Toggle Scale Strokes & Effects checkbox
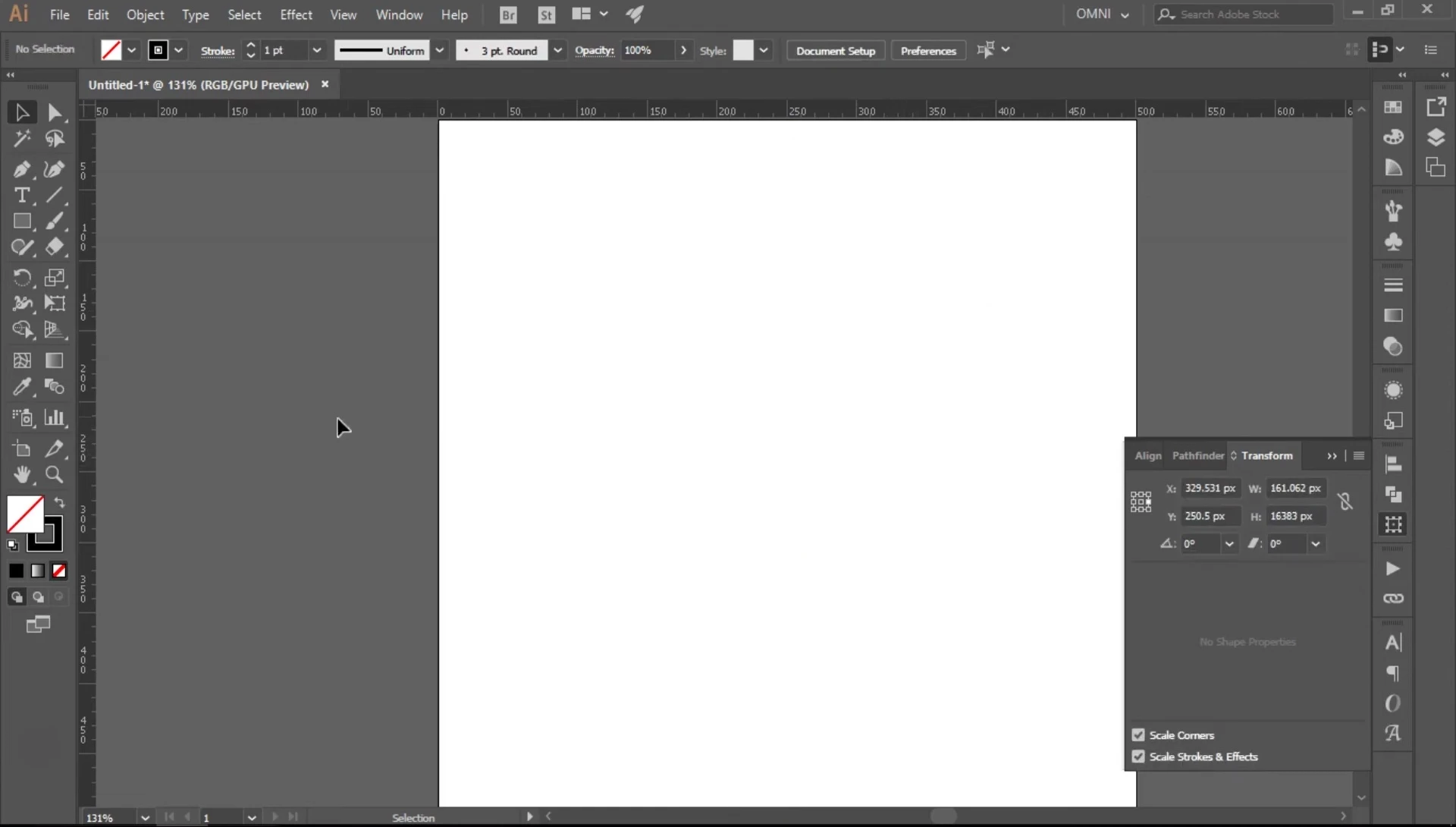The height and width of the screenshot is (827, 1456). (1138, 756)
